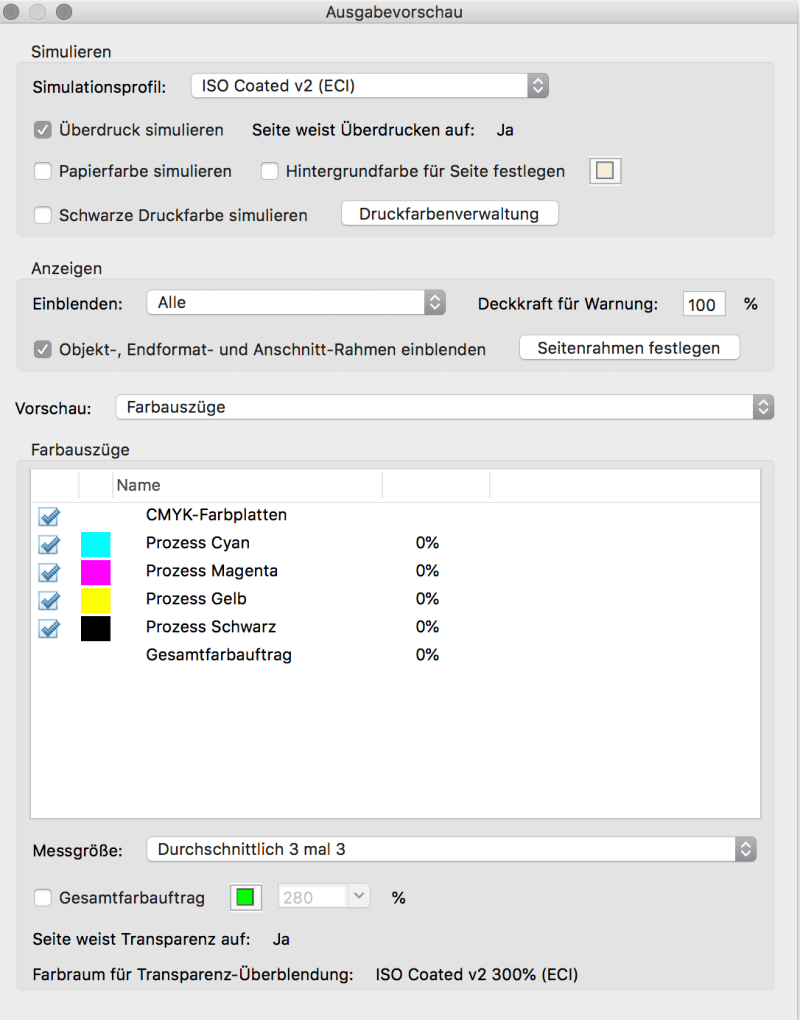Viewport: 800px width, 1020px height.
Task: Click the yellow Prozess Gelb swatch icon
Action: click(96, 600)
